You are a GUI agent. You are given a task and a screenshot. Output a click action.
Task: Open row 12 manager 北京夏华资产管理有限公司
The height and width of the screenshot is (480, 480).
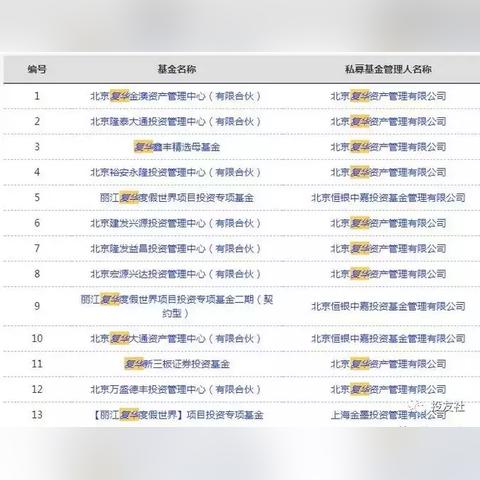388,389
